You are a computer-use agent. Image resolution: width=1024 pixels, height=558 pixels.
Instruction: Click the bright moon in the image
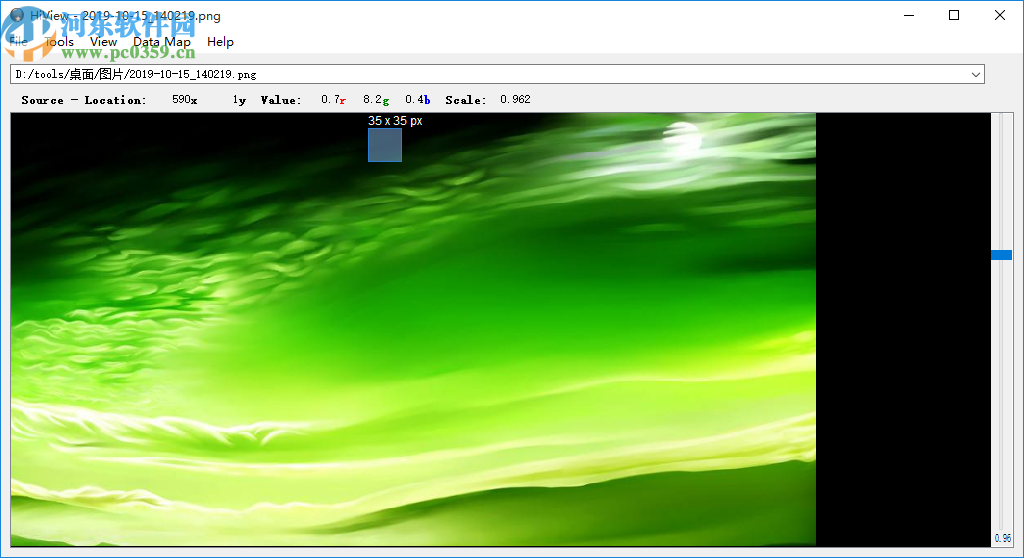(682, 138)
